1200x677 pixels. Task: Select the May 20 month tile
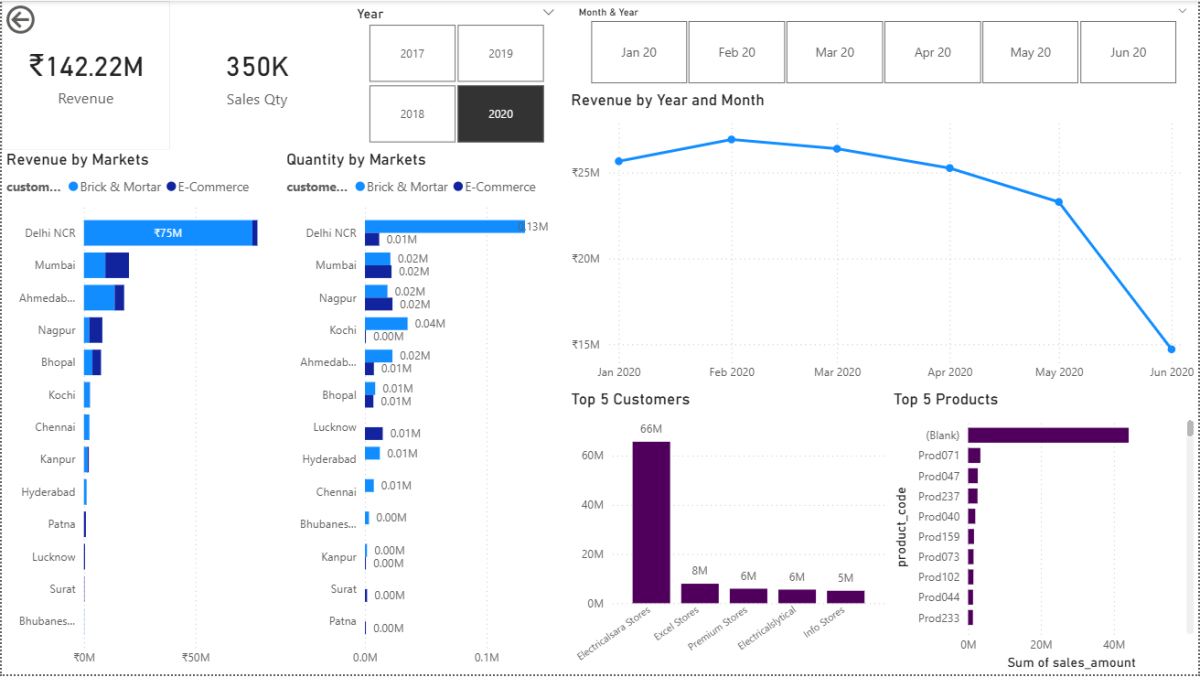(1030, 52)
